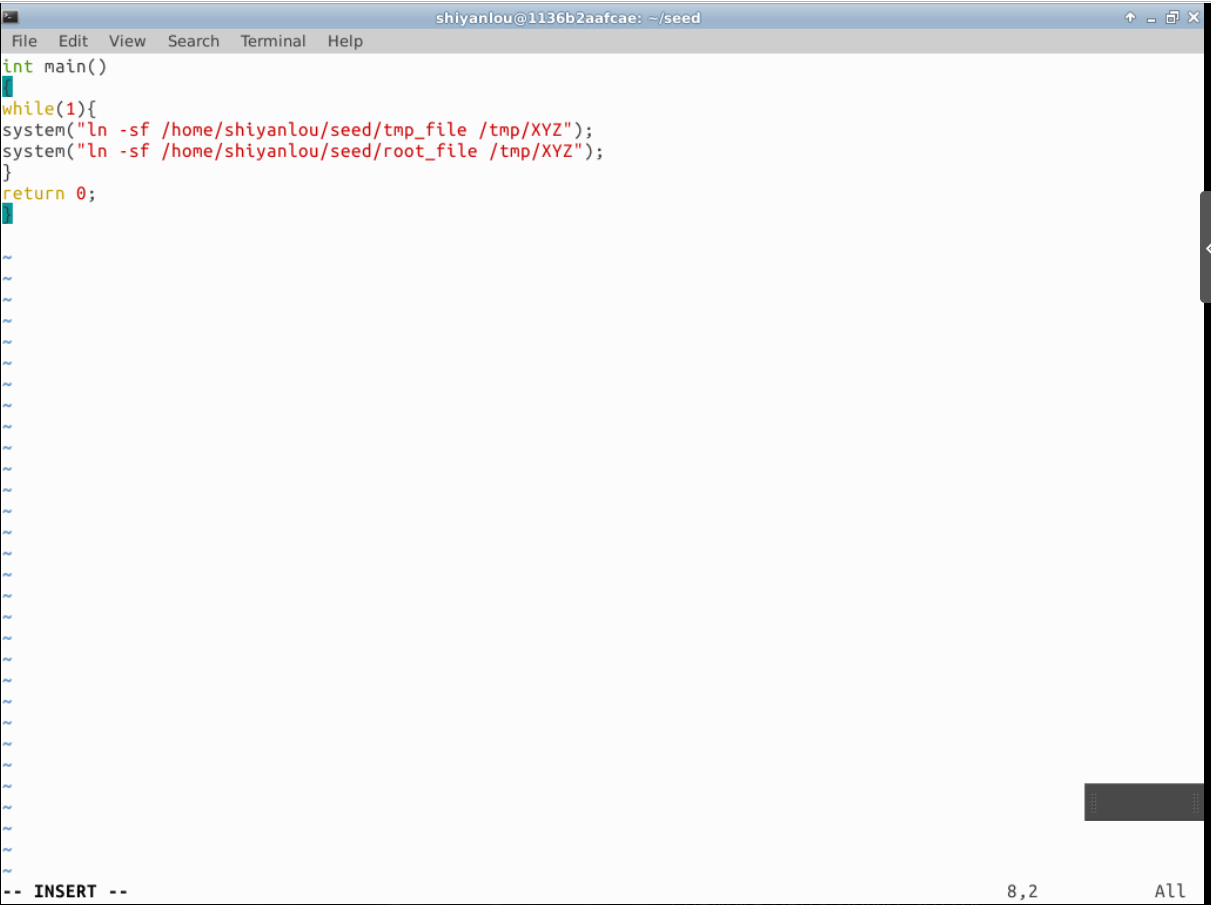Close the terminal window

click(1193, 18)
